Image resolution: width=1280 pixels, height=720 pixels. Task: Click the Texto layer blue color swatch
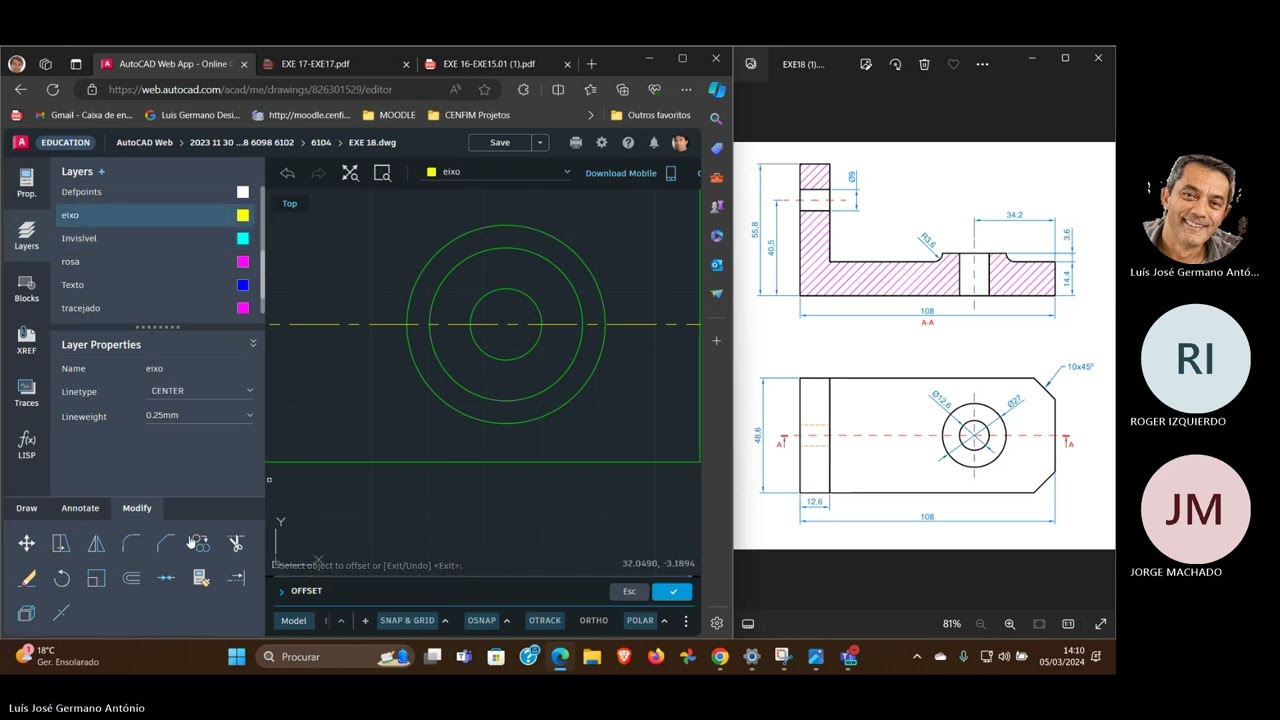[x=243, y=285]
